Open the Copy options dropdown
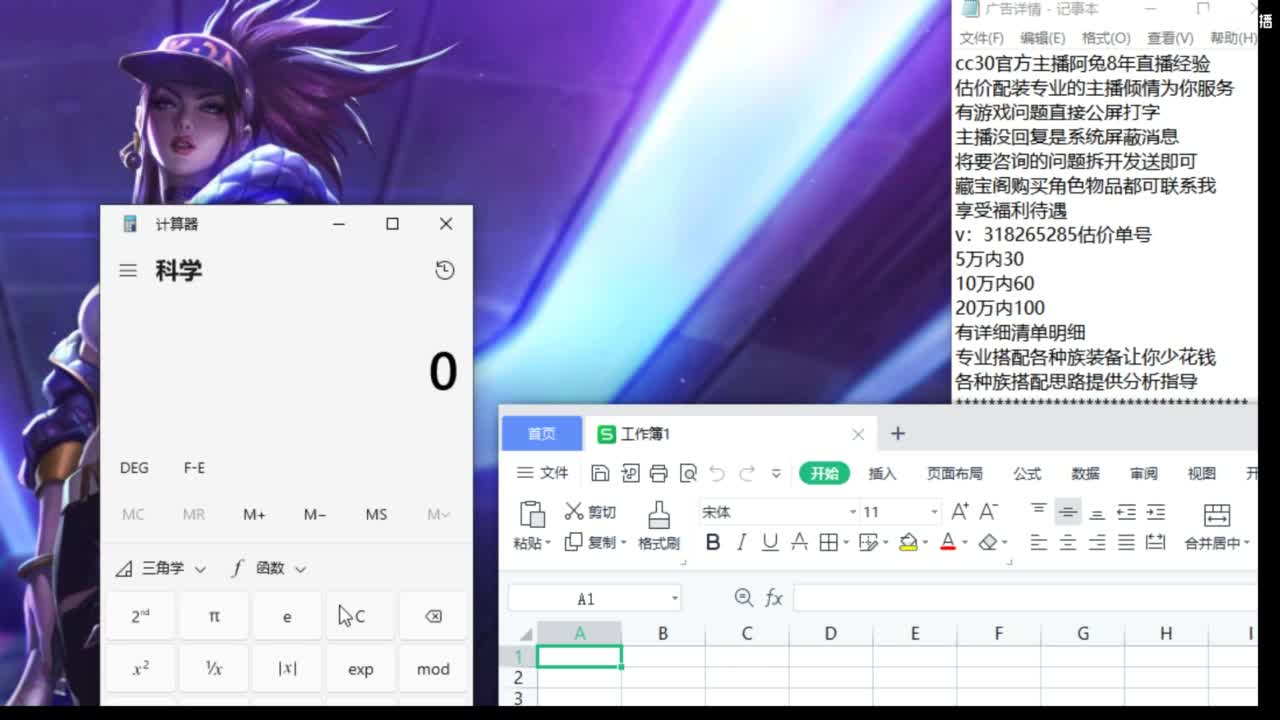 point(624,543)
